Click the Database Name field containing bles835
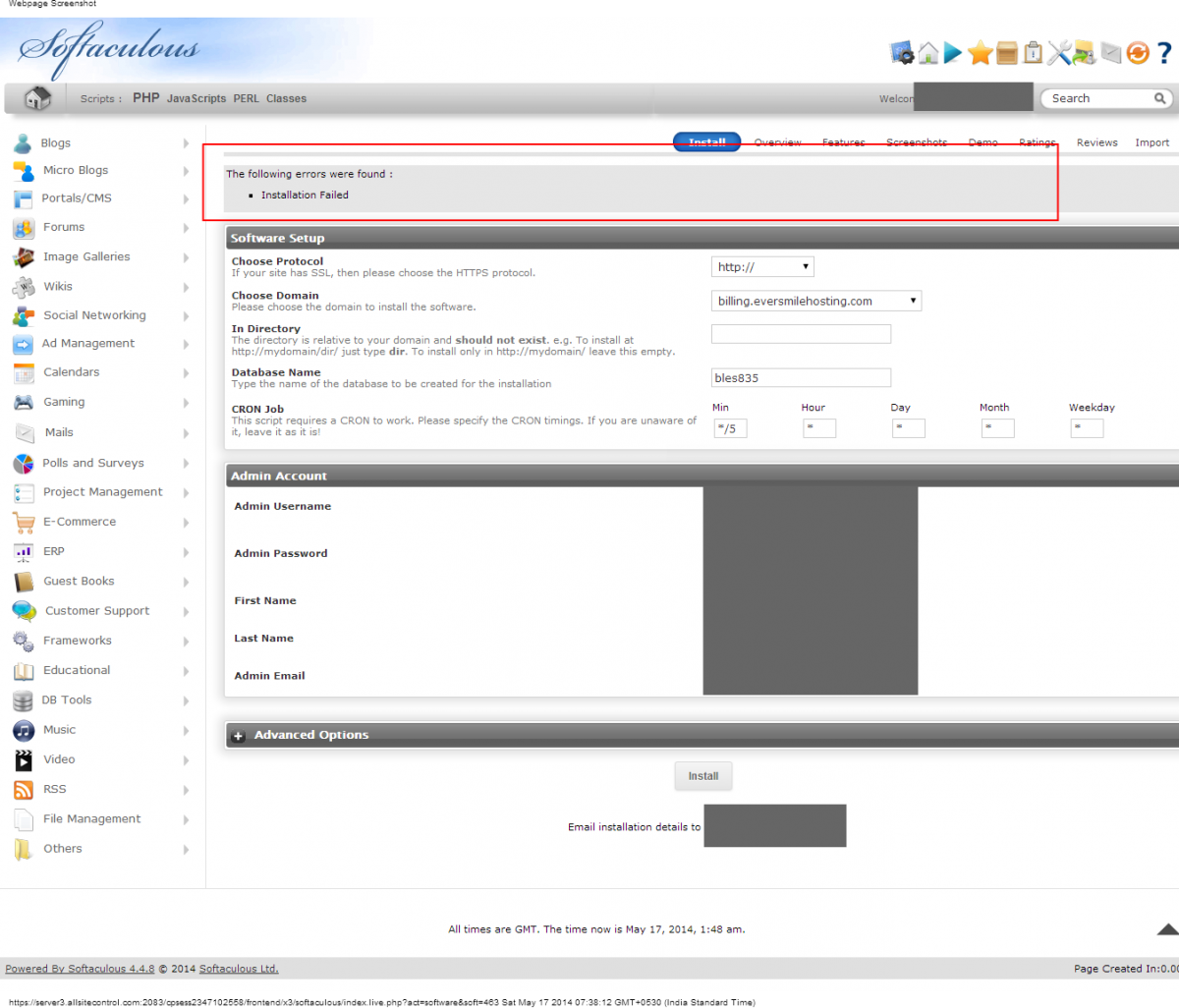 click(801, 378)
